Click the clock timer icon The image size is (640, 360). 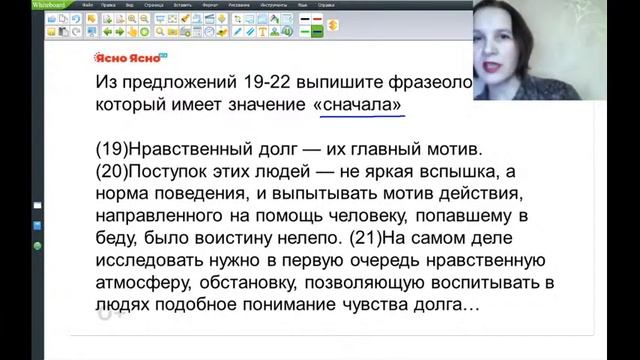coord(209,31)
